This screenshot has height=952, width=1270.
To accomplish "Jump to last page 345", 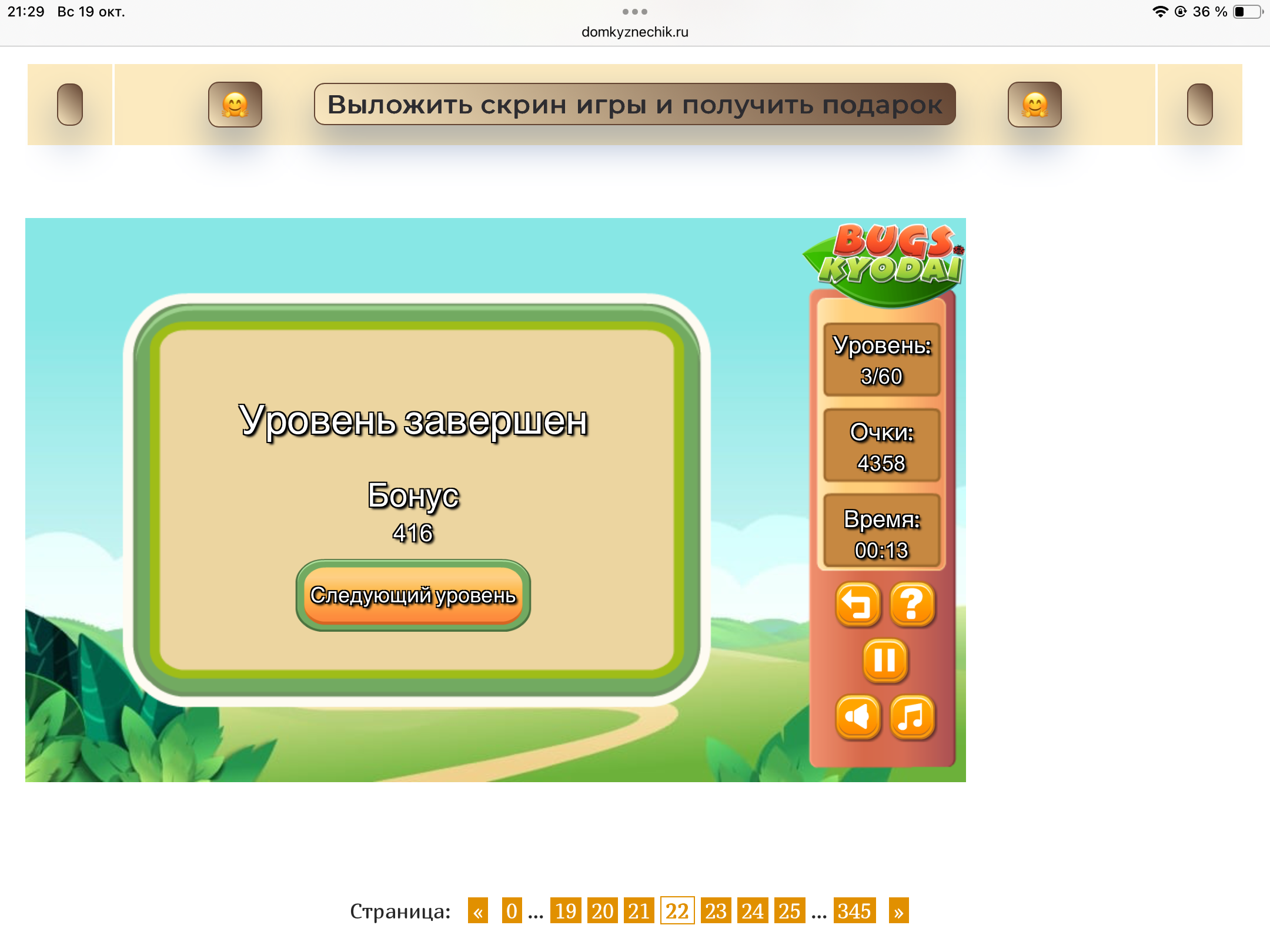I will pos(854,911).
